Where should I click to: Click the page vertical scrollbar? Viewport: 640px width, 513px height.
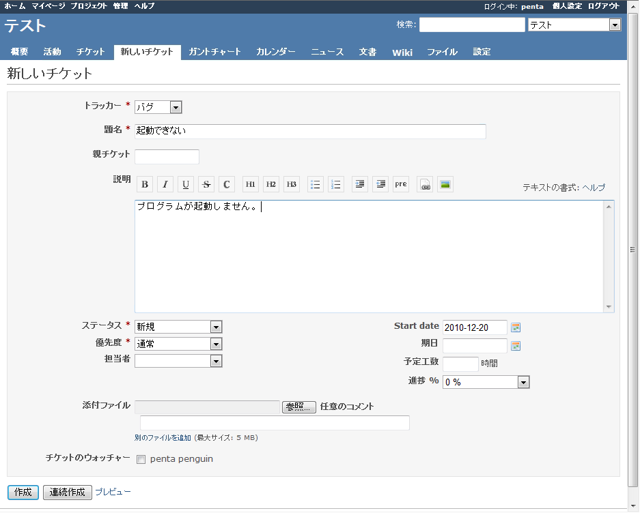[x=633, y=250]
